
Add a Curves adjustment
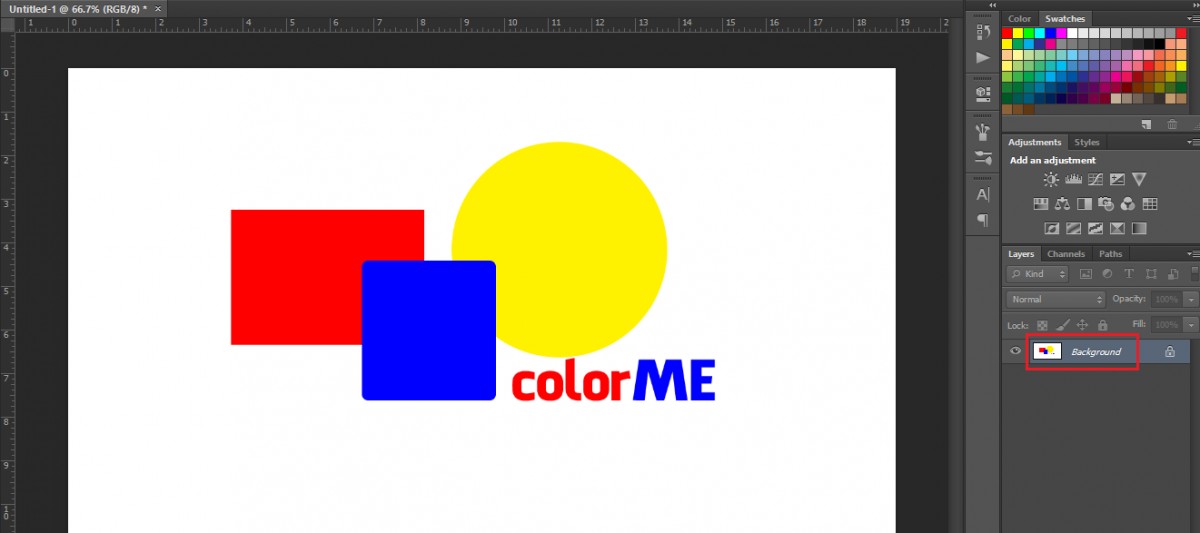coord(1095,179)
